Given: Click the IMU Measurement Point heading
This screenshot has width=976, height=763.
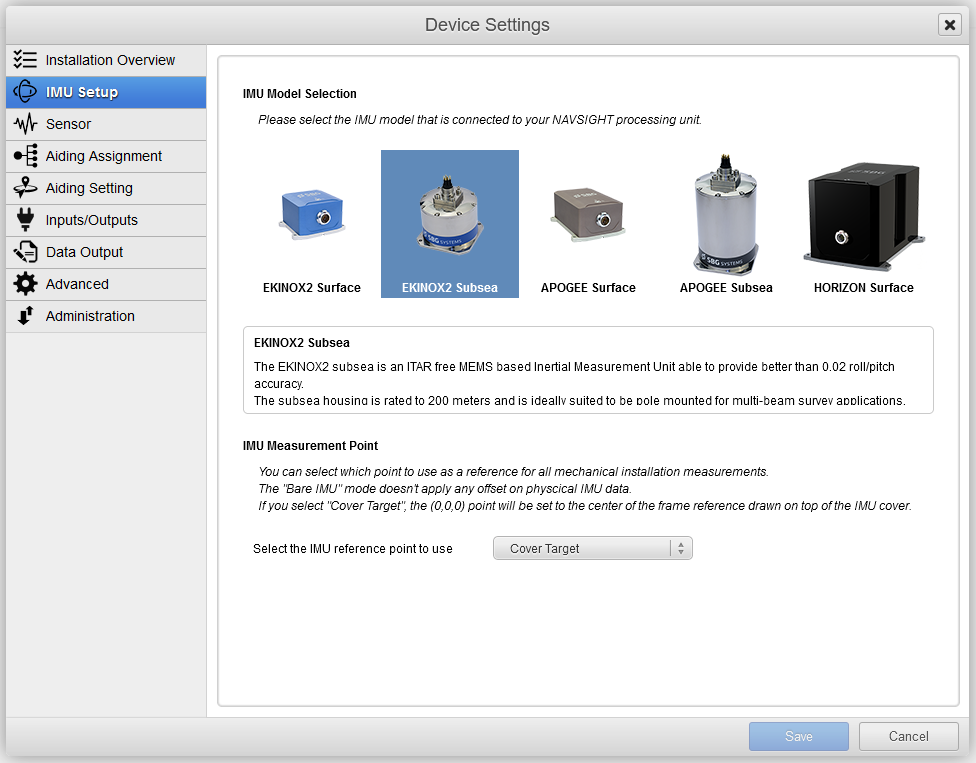Looking at the screenshot, I should click(310, 446).
